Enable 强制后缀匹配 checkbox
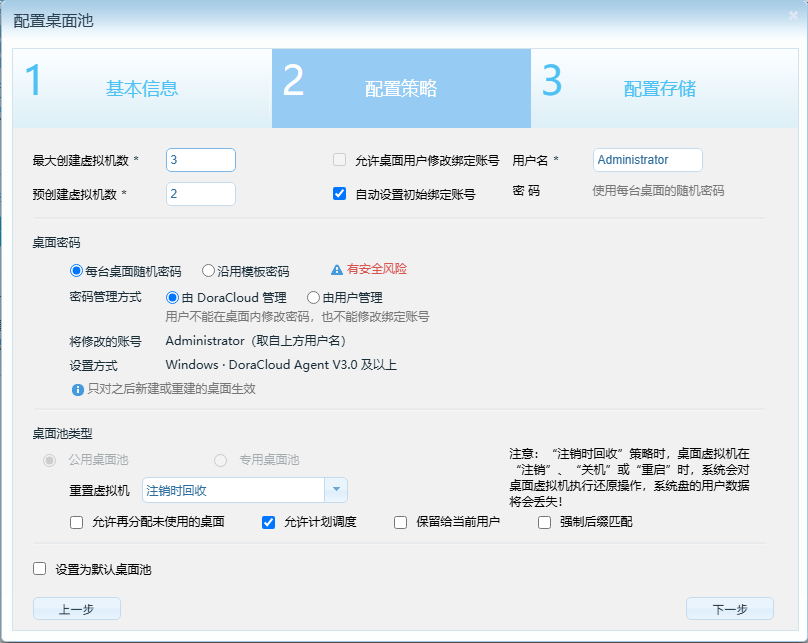Image resolution: width=808 pixels, height=643 pixels. 544,522
